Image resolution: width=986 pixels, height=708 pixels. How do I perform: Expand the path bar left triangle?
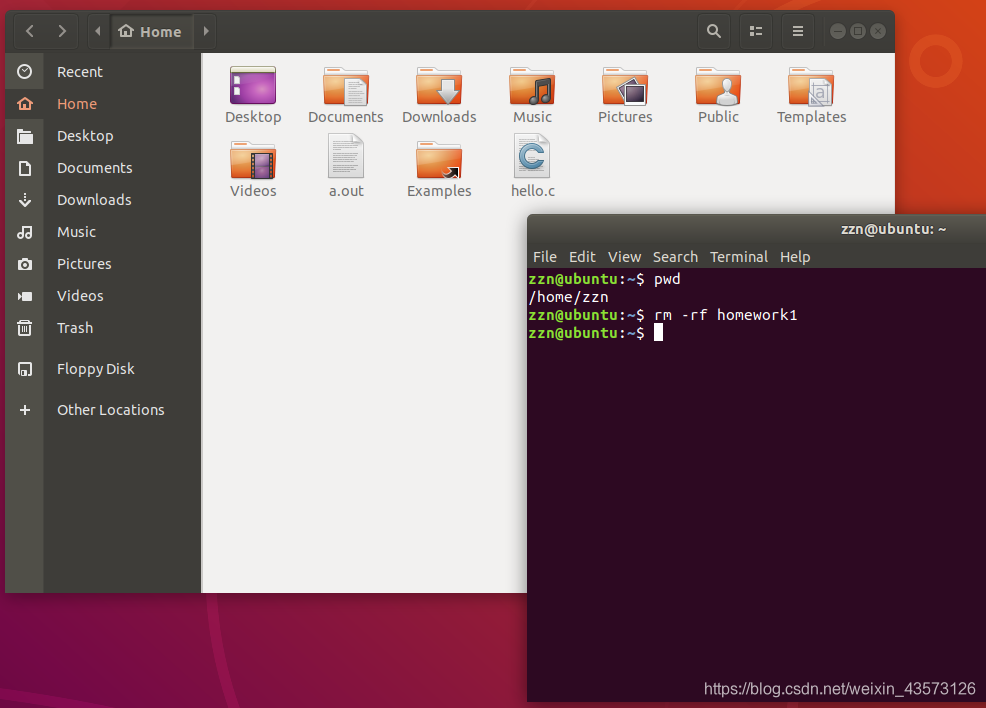[x=97, y=31]
